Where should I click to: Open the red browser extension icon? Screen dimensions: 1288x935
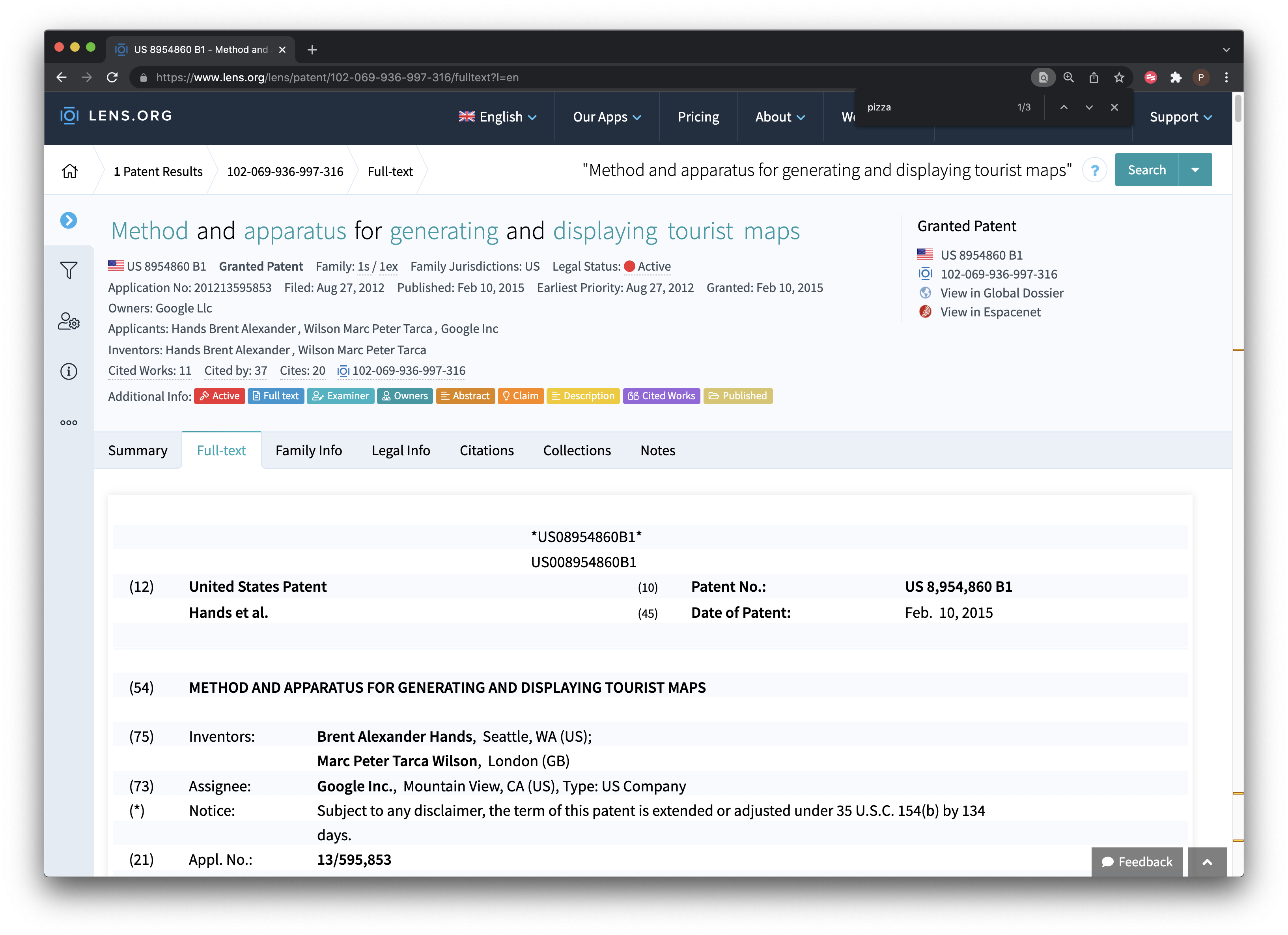click(x=1151, y=77)
